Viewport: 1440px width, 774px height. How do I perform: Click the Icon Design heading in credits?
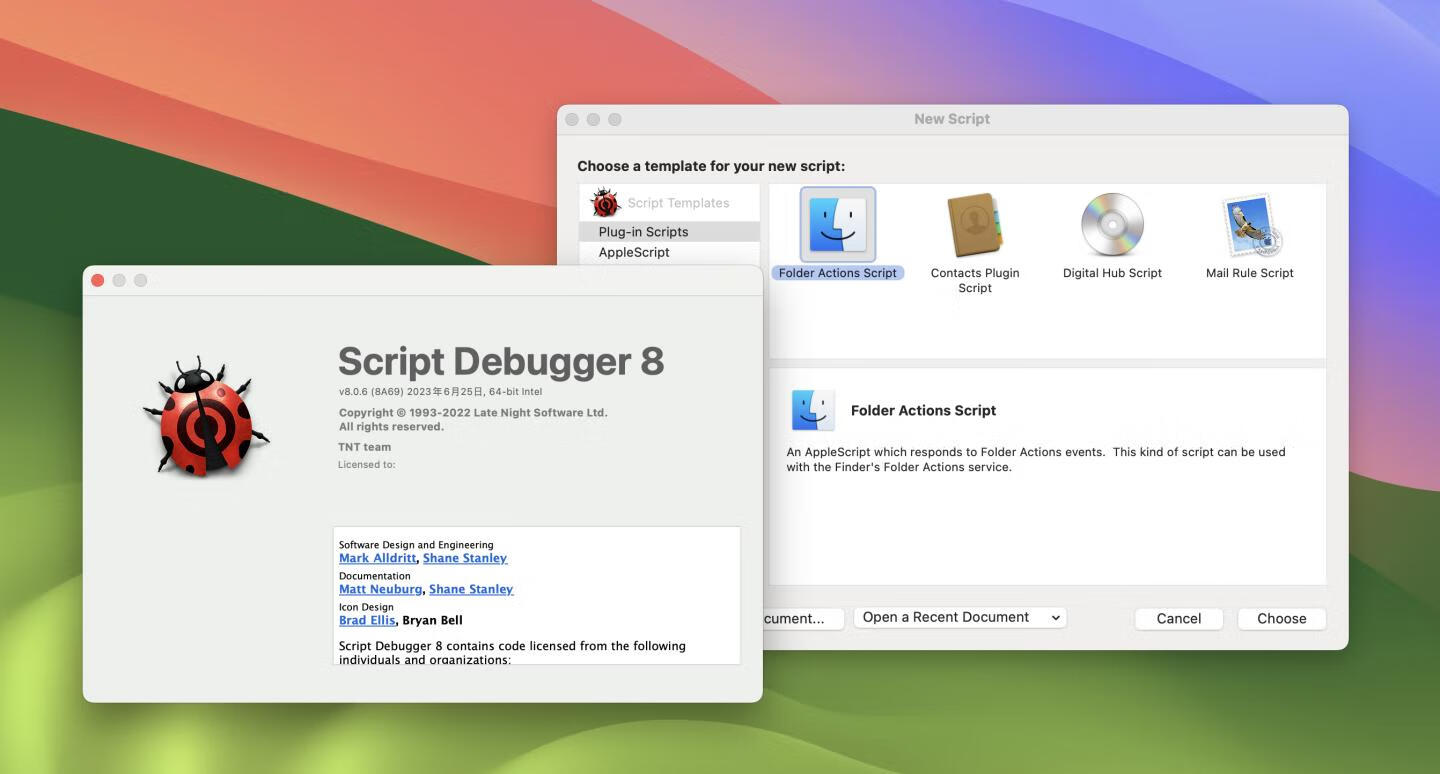tap(366, 607)
